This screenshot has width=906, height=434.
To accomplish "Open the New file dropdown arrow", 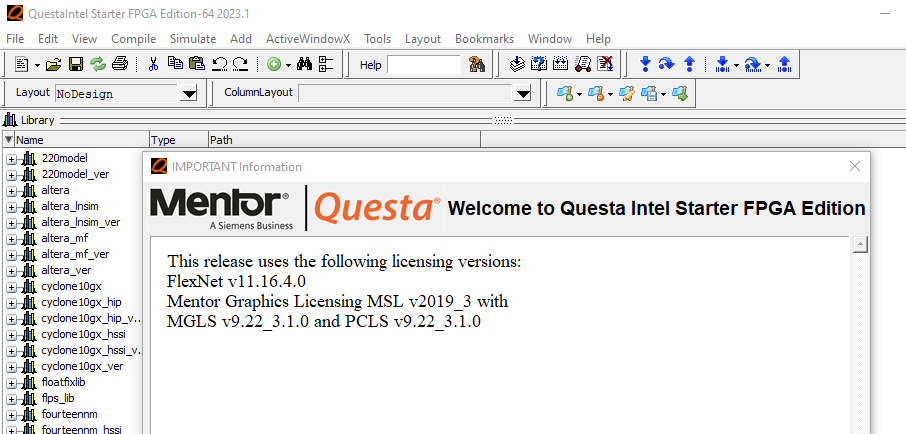I will point(38,65).
